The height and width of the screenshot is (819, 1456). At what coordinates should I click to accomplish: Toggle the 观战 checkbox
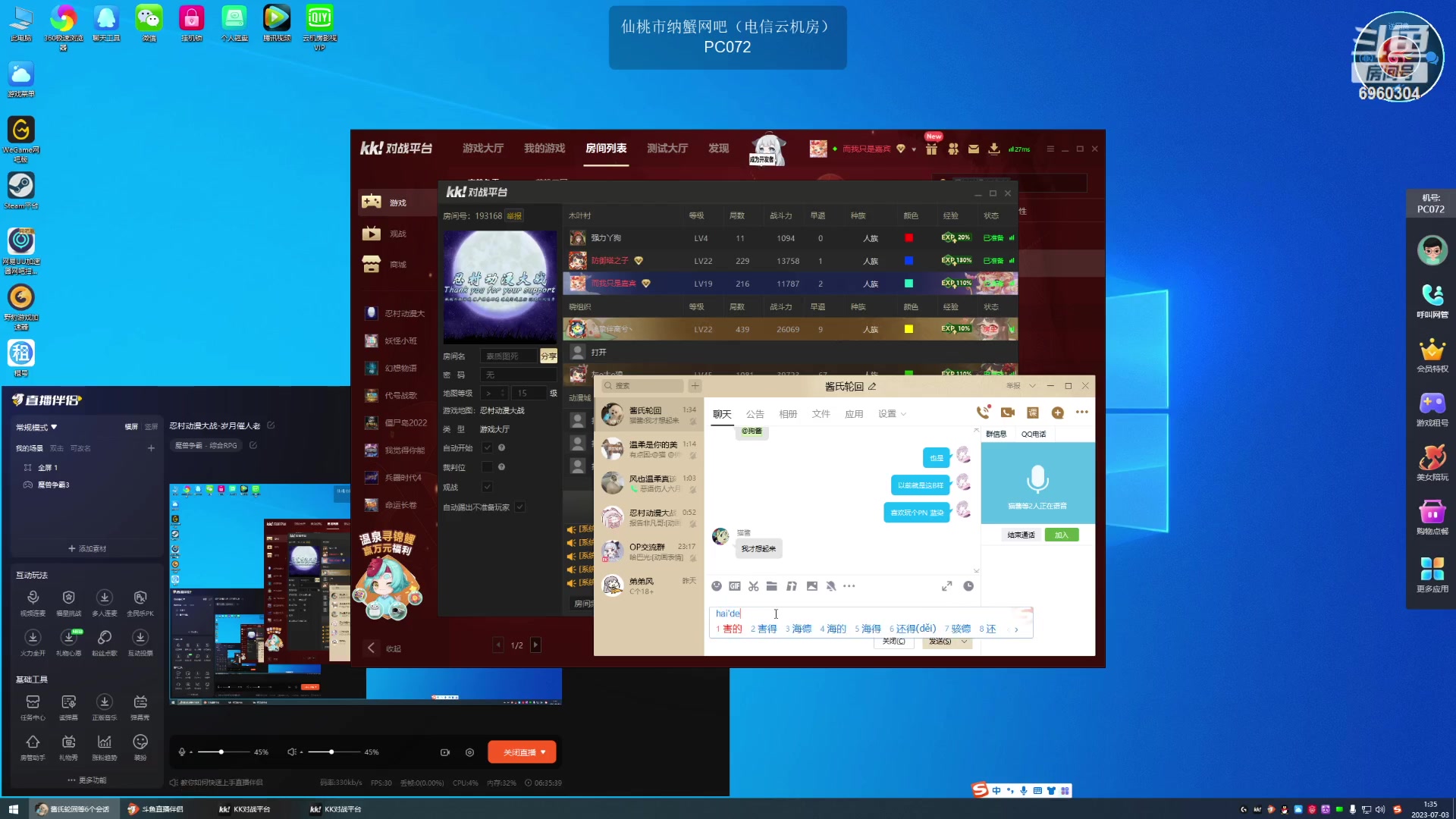(x=488, y=487)
